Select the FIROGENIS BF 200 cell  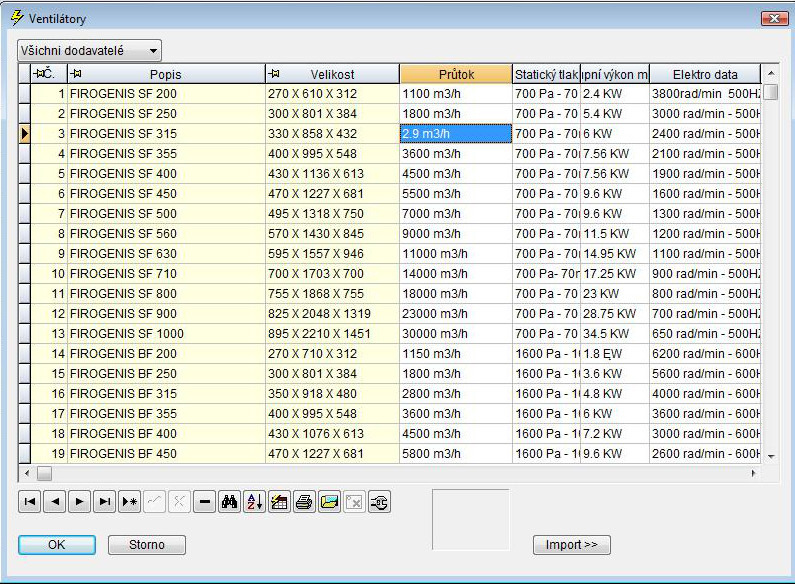[x=166, y=354]
